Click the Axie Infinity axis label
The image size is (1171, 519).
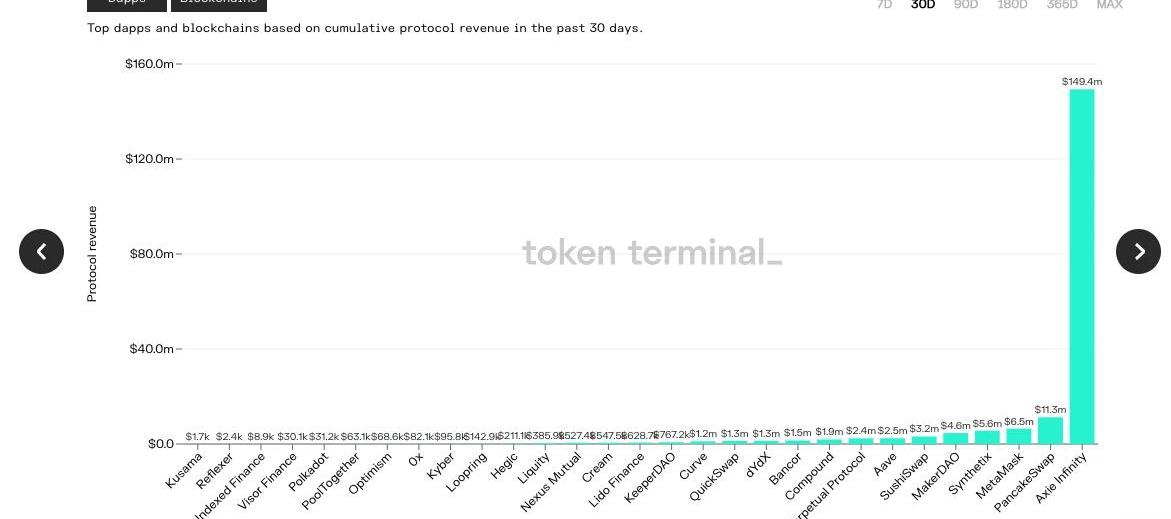click(1062, 475)
